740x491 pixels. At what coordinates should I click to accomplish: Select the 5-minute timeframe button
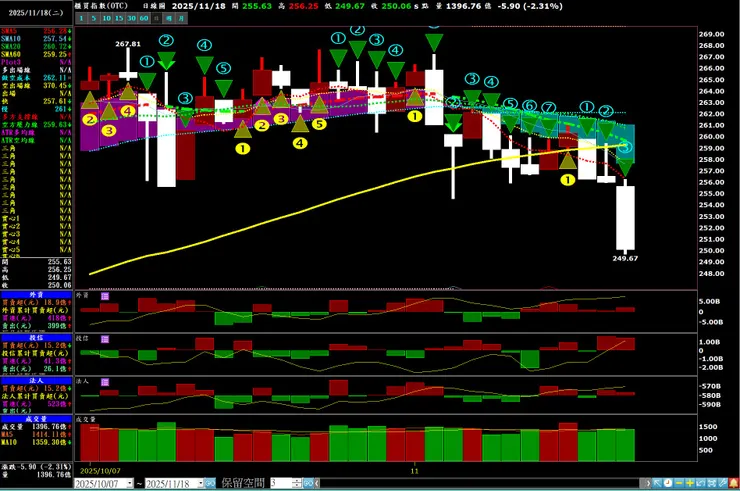point(93,18)
